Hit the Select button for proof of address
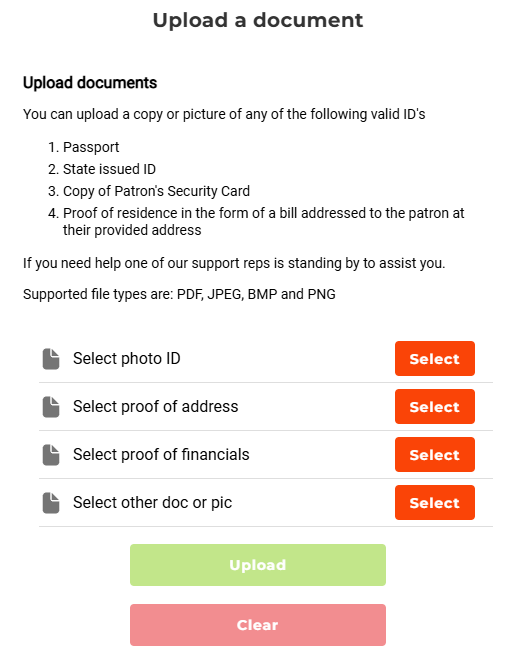The width and height of the screenshot is (509, 651). pyautogui.click(x=435, y=406)
